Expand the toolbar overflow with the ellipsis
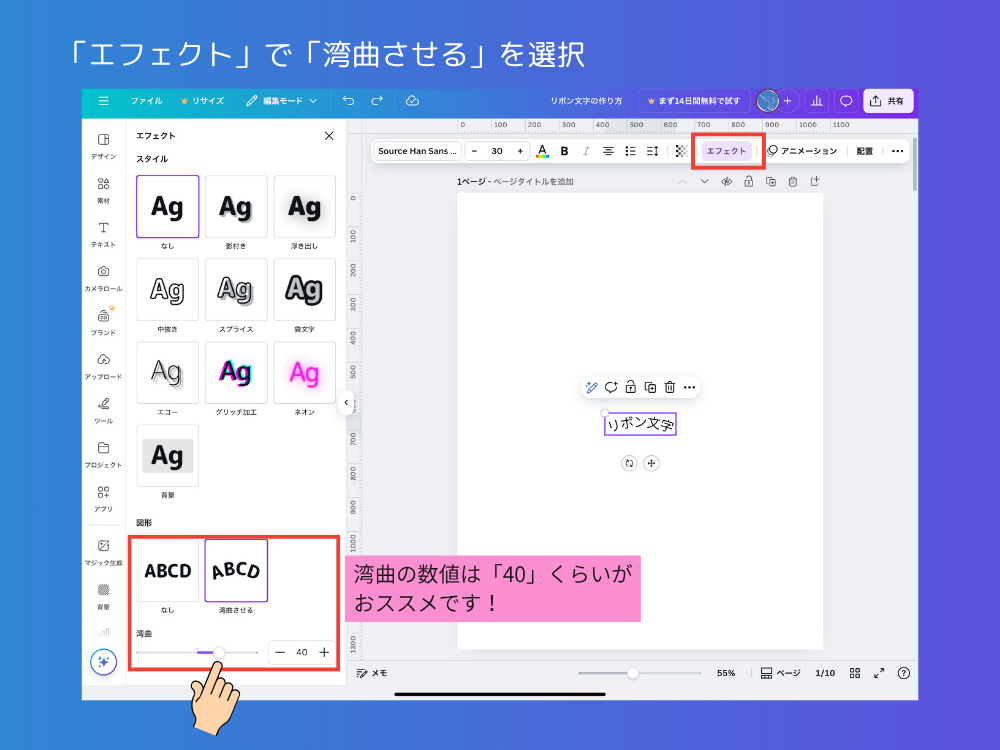This screenshot has width=1000, height=750. (897, 150)
